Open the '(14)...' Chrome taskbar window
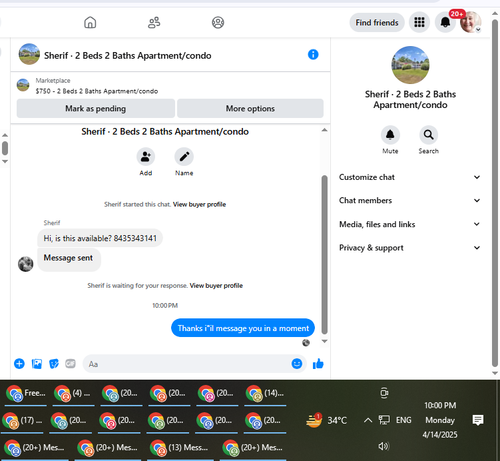 coord(265,394)
